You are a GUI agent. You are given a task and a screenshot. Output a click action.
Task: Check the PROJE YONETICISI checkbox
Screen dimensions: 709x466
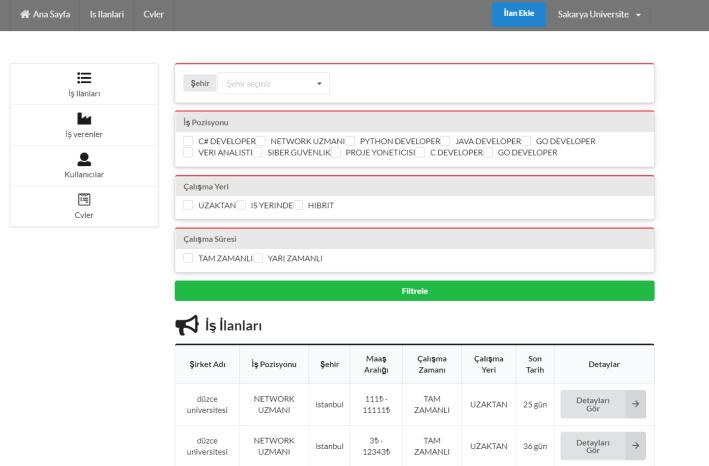336,153
